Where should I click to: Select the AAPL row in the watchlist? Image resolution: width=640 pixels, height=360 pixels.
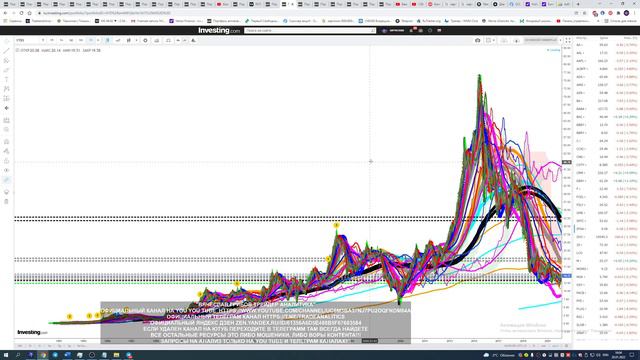[x=607, y=61]
